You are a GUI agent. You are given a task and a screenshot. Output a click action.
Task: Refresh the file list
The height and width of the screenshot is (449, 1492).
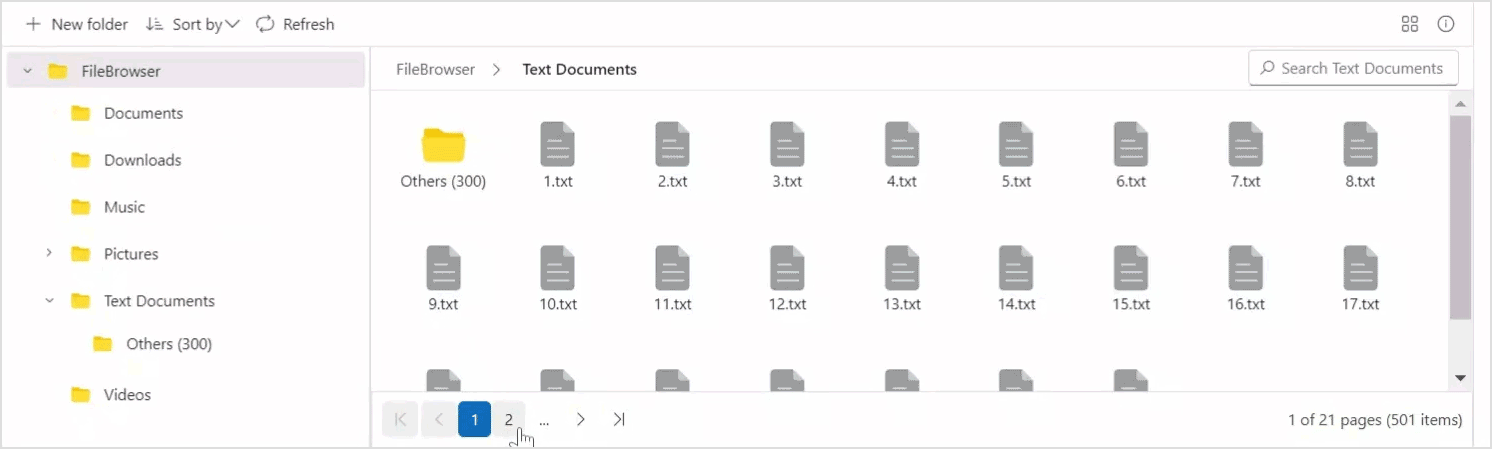[x=295, y=24]
